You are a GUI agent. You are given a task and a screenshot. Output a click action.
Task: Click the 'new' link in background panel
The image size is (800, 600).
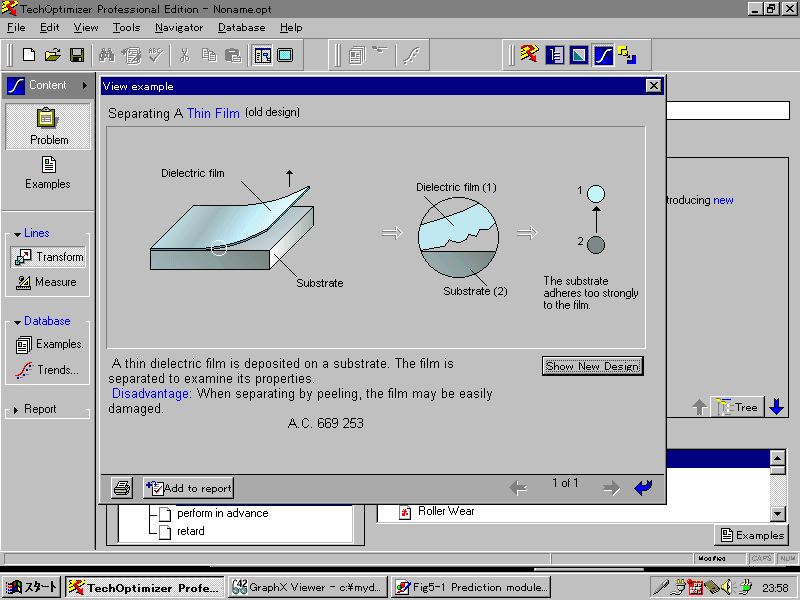(x=723, y=200)
